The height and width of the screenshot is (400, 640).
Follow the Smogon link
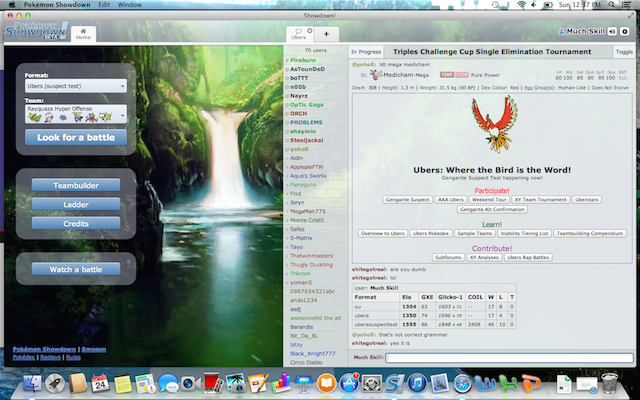[94, 349]
